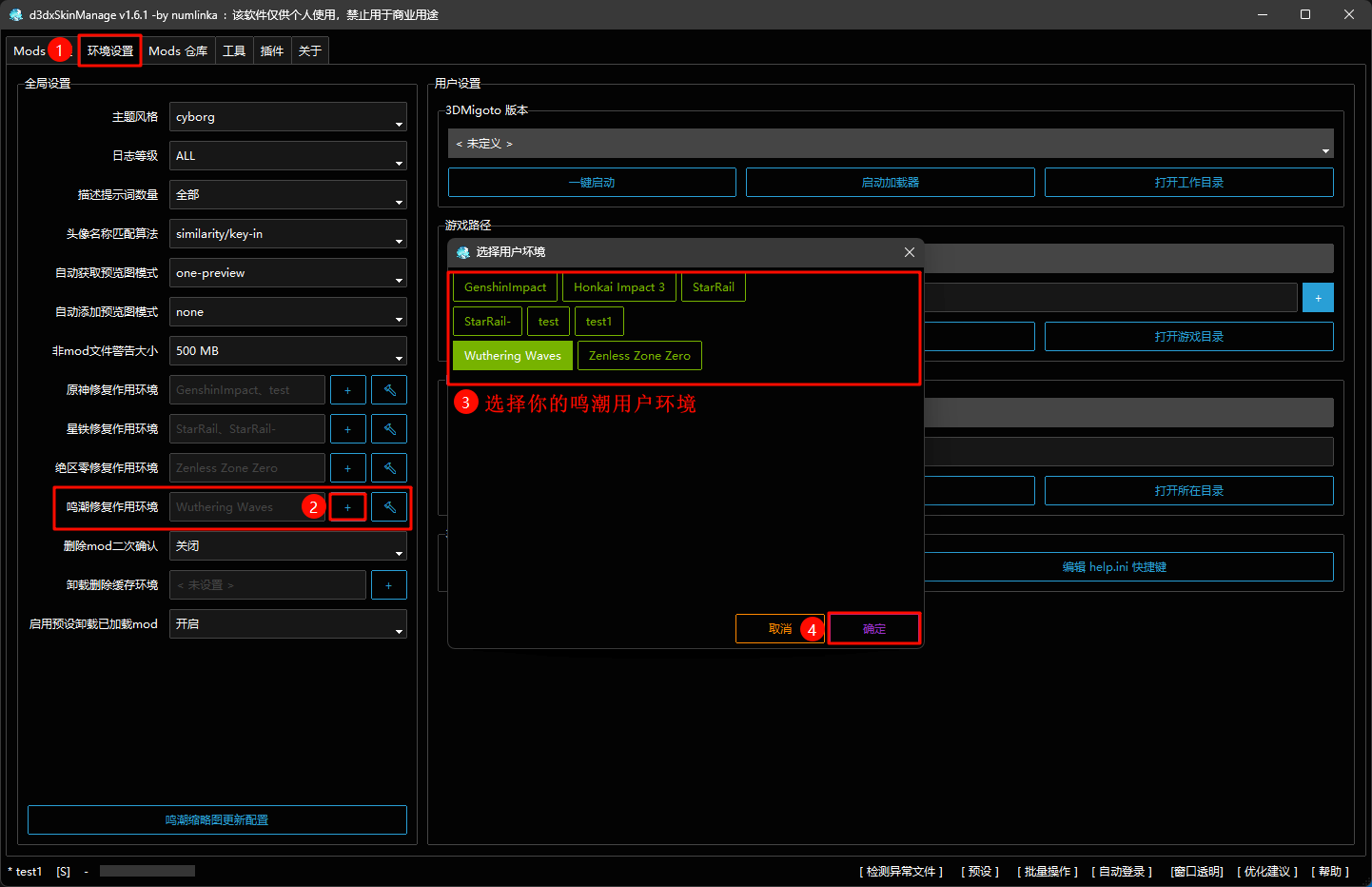Click the 原神修复作用环境 text field
This screenshot has height=887, width=1372.
tap(247, 390)
